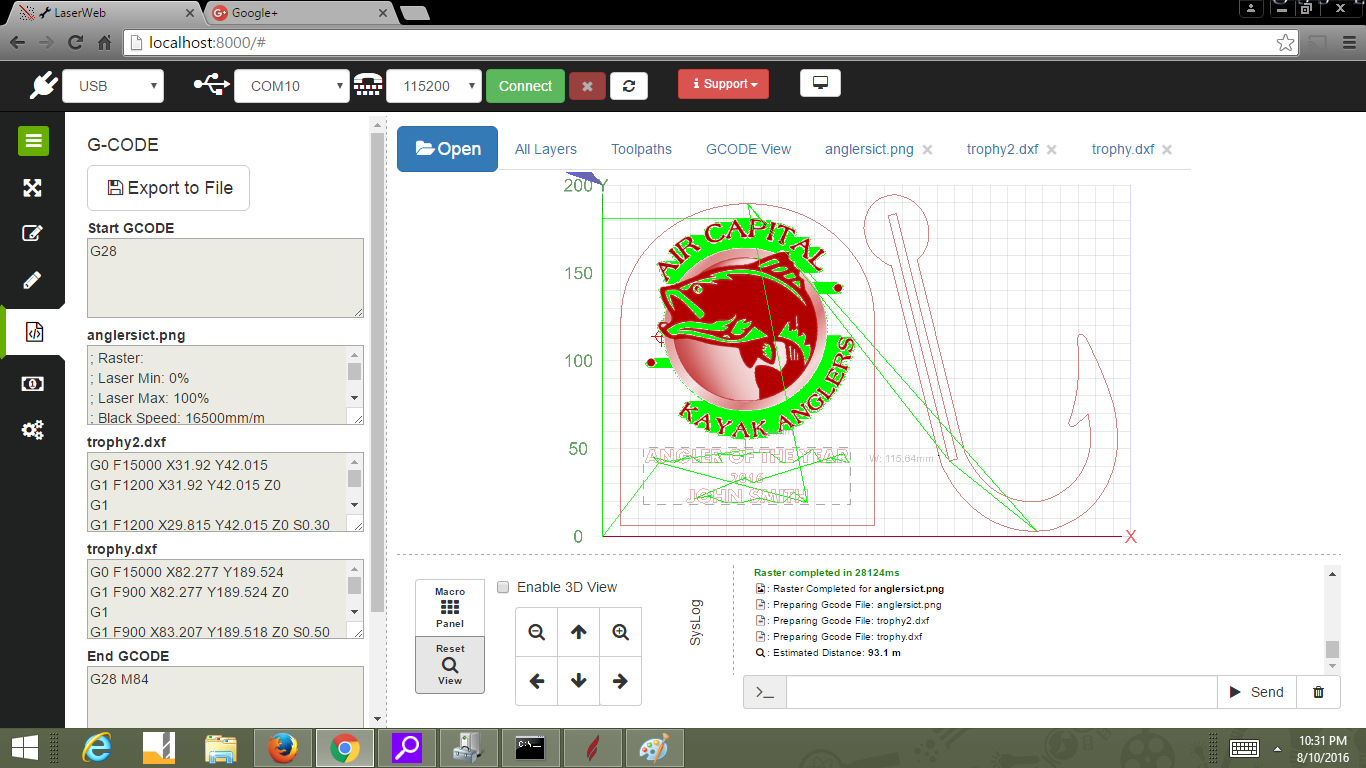Click the red X disconnect button
This screenshot has width=1366, height=768.
tap(587, 86)
